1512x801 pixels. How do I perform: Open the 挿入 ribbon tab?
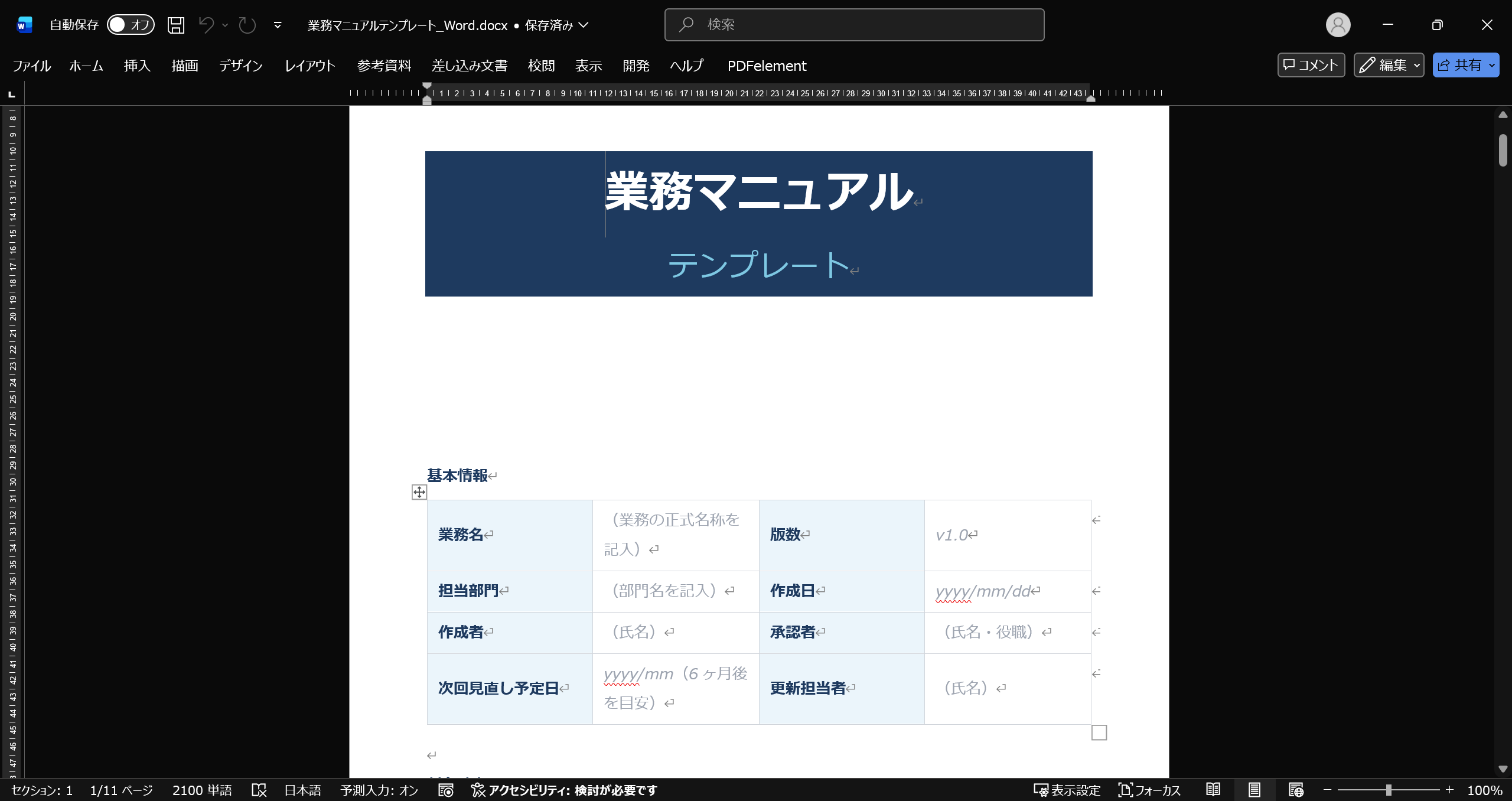pos(137,66)
